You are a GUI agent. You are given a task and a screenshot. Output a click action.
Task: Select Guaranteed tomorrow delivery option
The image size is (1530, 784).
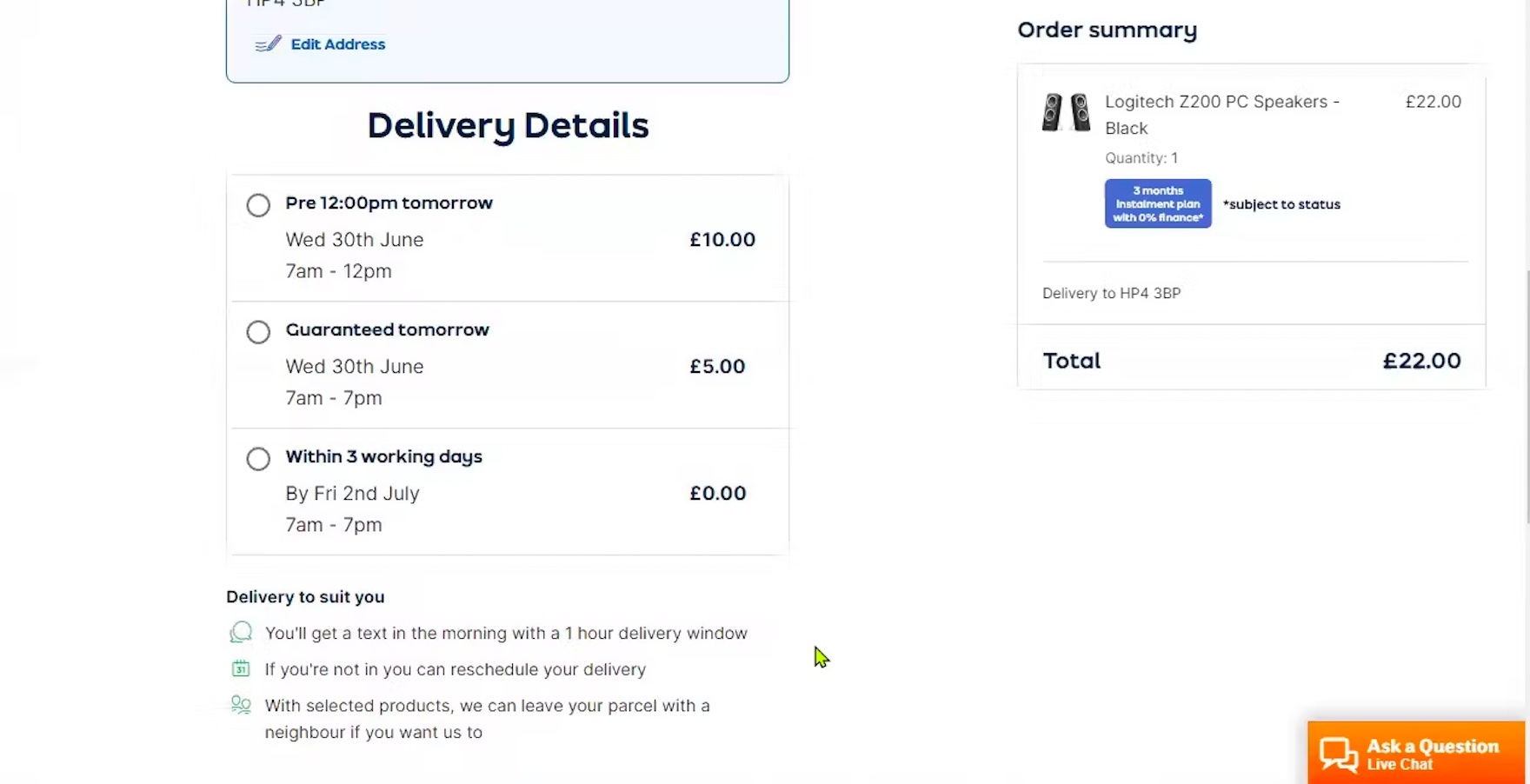point(258,332)
